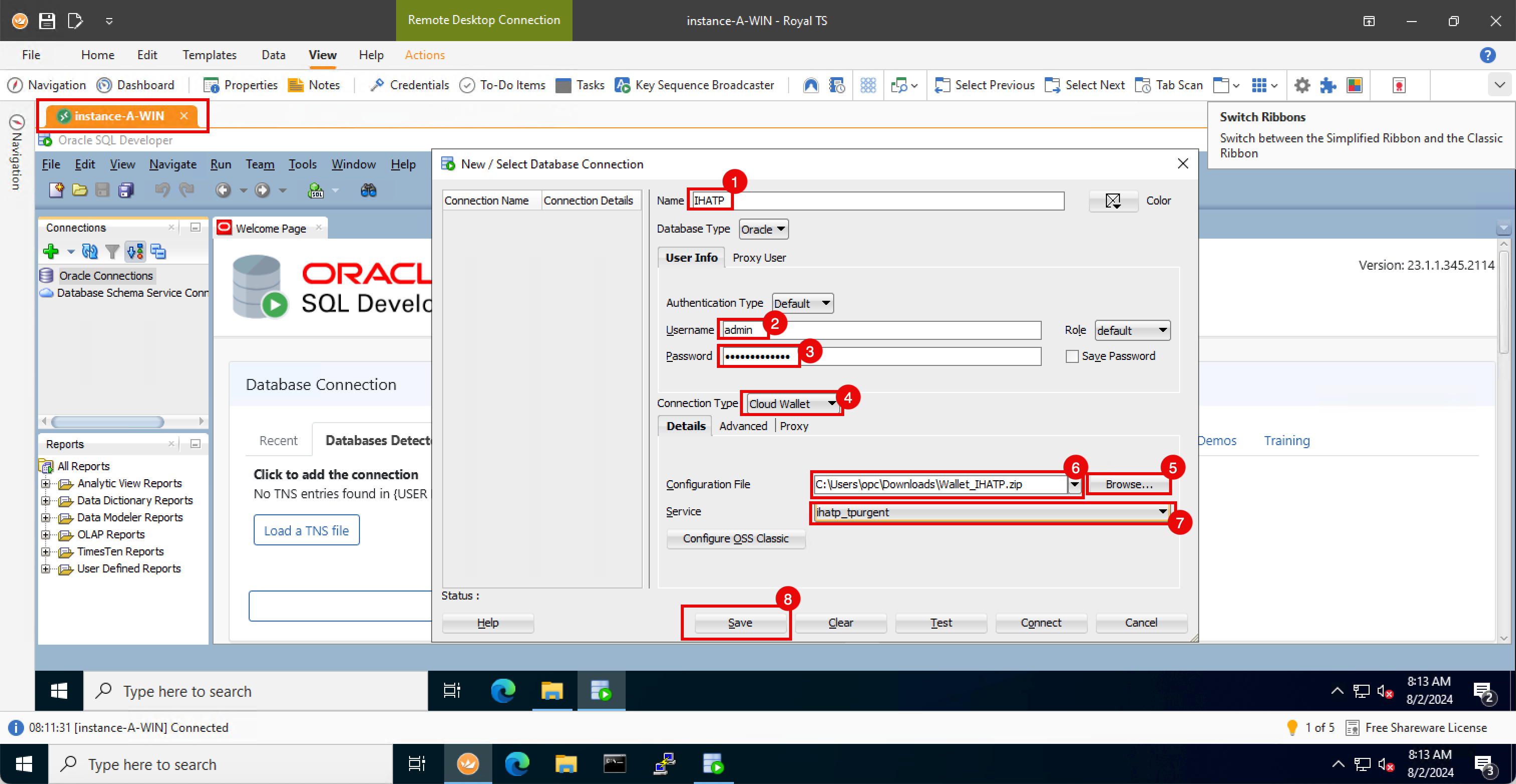Image resolution: width=1516 pixels, height=784 pixels.
Task: Click the SQL Worksheet toolbar icon
Action: tap(316, 190)
